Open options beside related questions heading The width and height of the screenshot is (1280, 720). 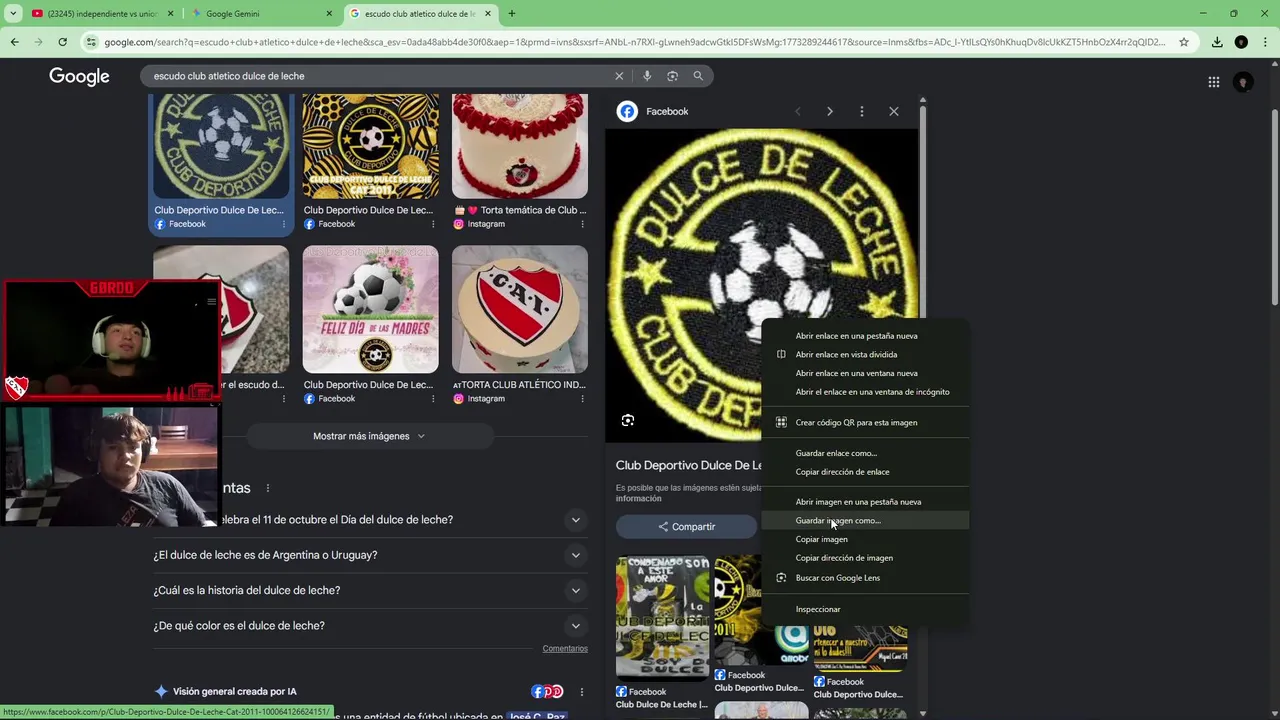click(267, 488)
